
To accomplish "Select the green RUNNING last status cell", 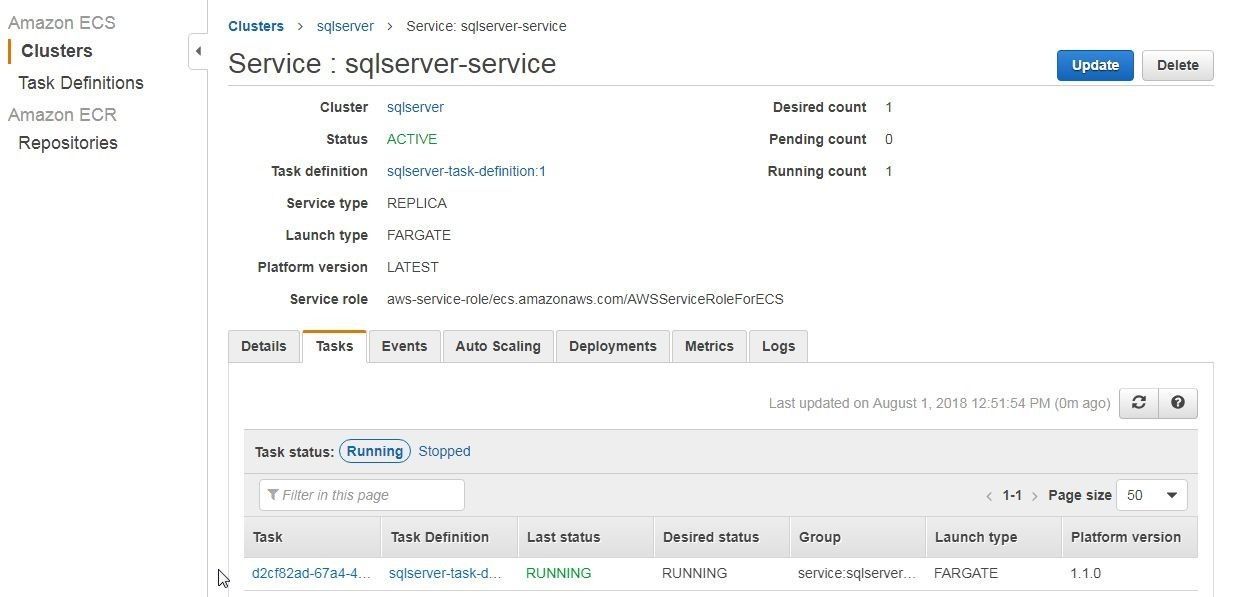I will [x=558, y=573].
